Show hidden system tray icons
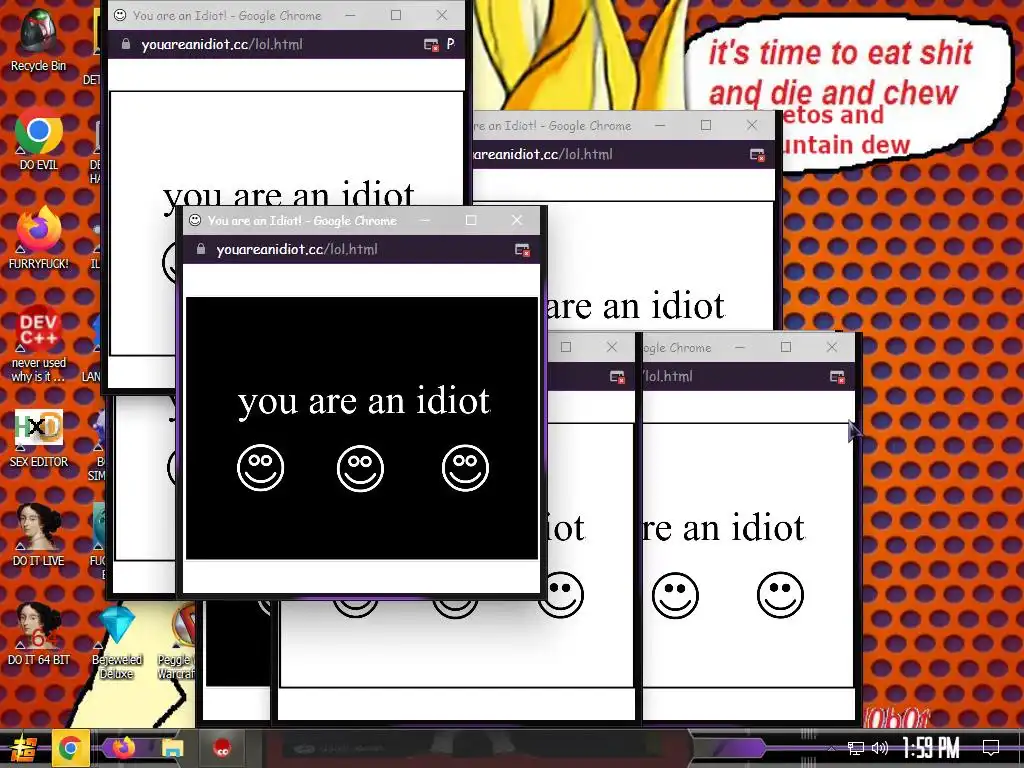Viewport: 1024px width, 768px height. click(x=831, y=748)
